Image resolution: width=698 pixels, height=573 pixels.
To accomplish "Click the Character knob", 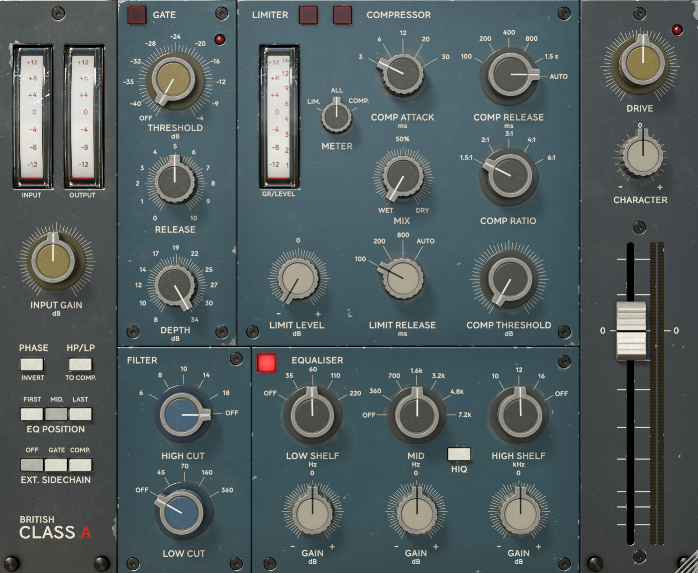I will [x=642, y=155].
